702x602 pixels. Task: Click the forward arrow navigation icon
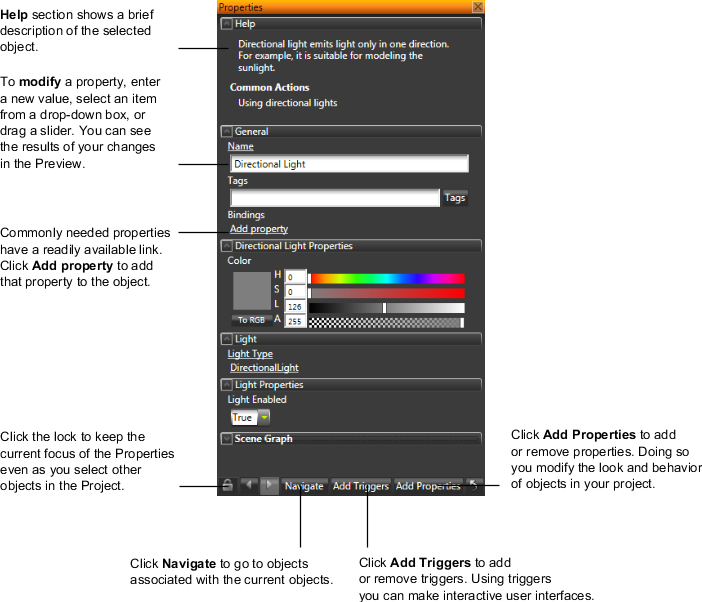point(269,486)
